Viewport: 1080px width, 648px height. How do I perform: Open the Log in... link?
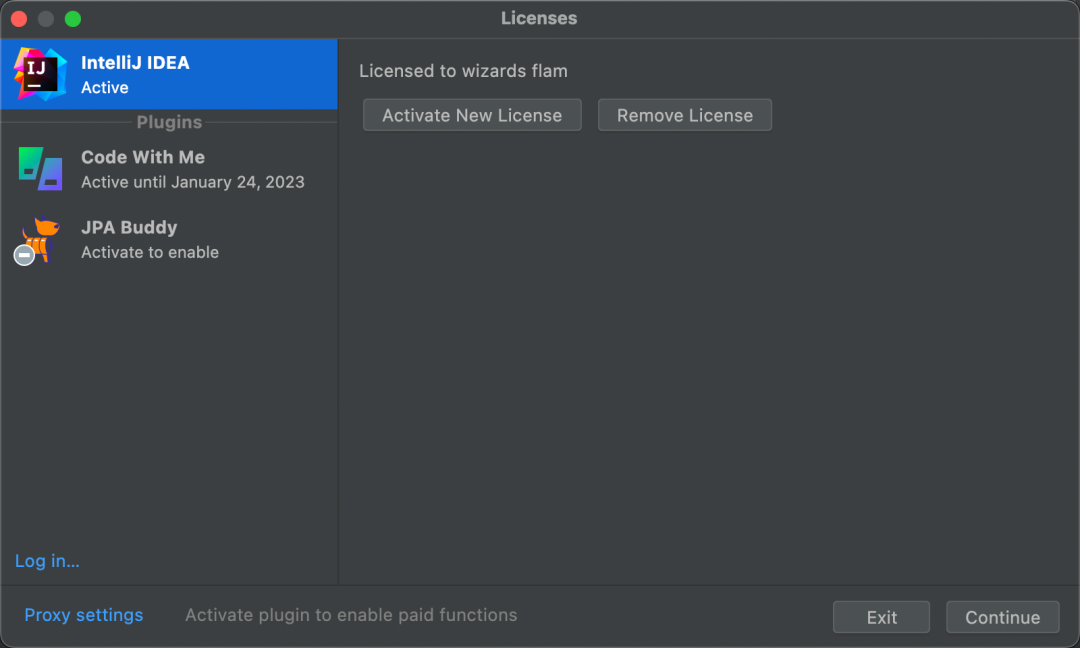tap(47, 561)
